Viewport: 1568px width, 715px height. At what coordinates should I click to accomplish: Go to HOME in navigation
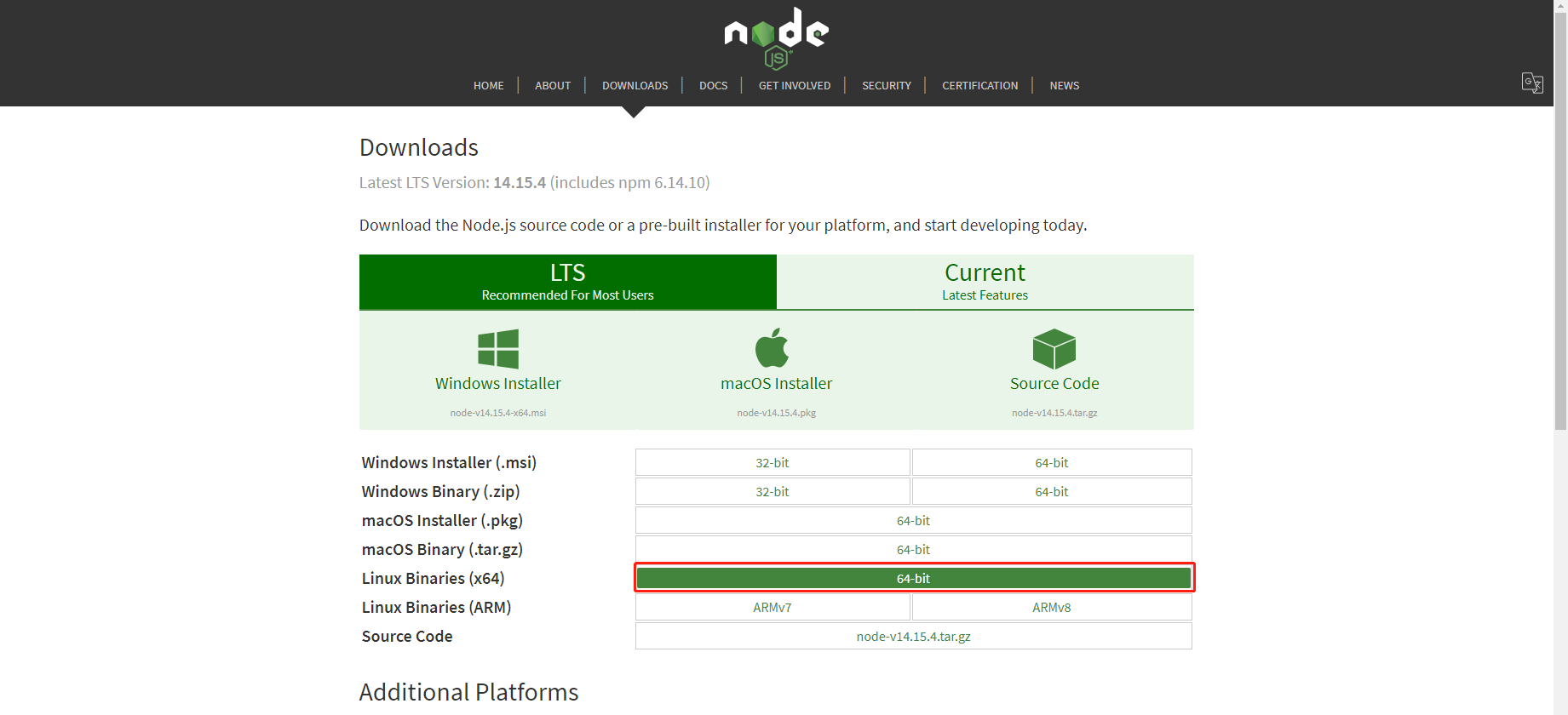click(489, 85)
